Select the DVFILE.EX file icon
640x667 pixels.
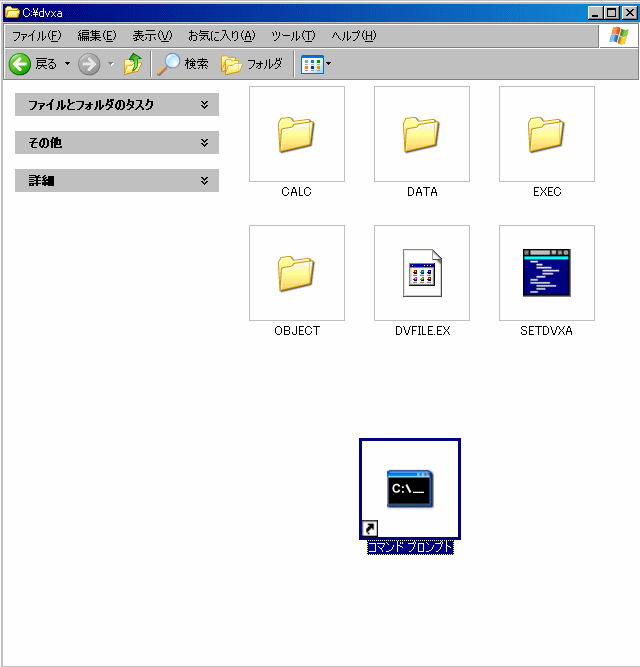pos(422,273)
